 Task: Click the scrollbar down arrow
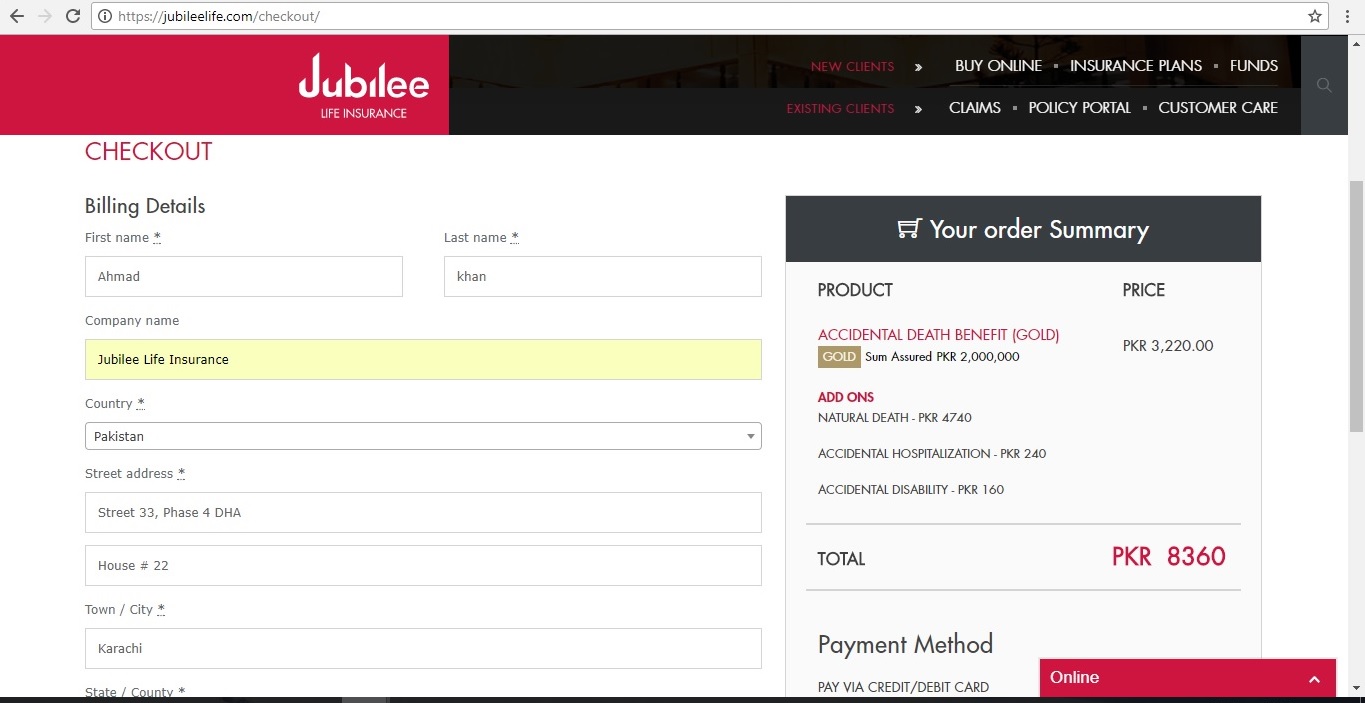coord(1356,688)
